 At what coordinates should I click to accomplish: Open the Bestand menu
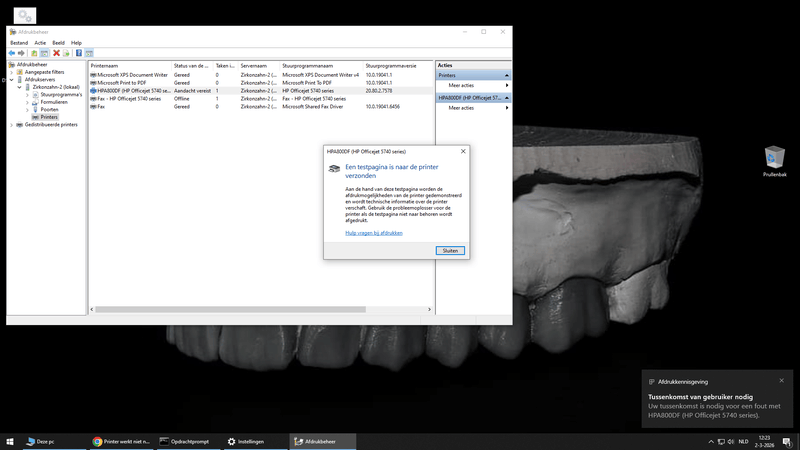coord(19,43)
